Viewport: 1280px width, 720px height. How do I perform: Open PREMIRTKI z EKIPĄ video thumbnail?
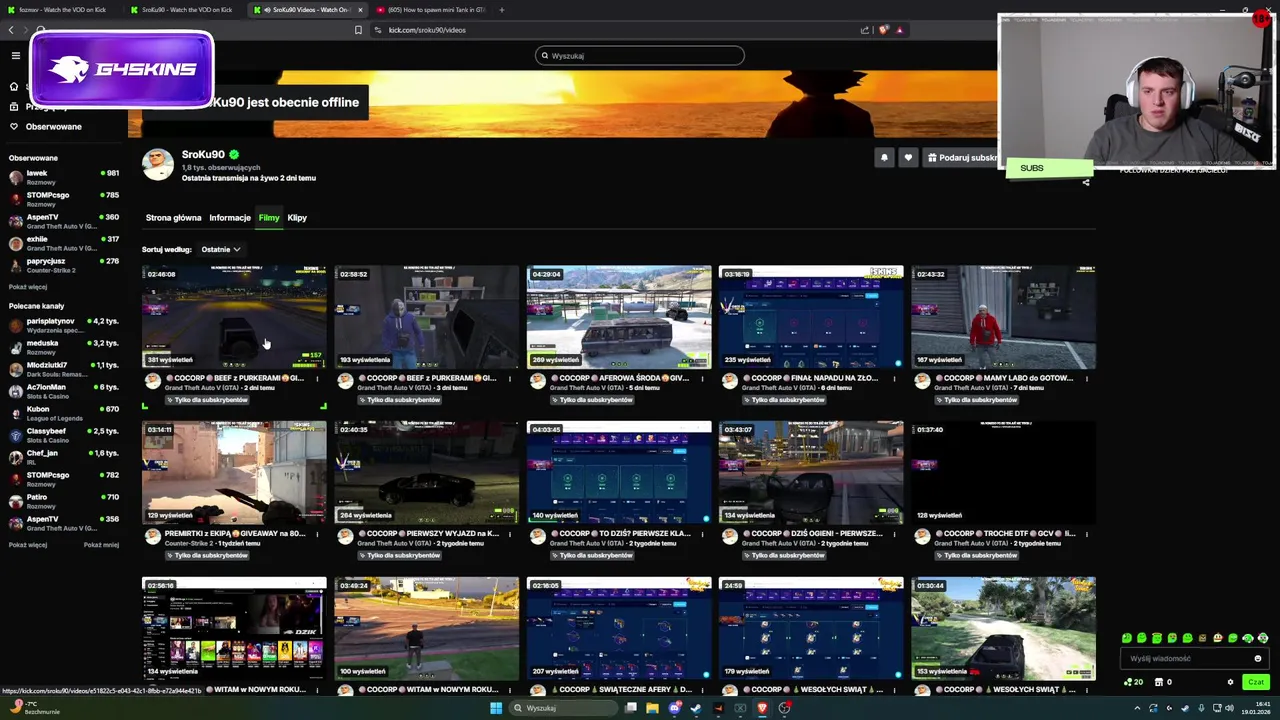234,473
